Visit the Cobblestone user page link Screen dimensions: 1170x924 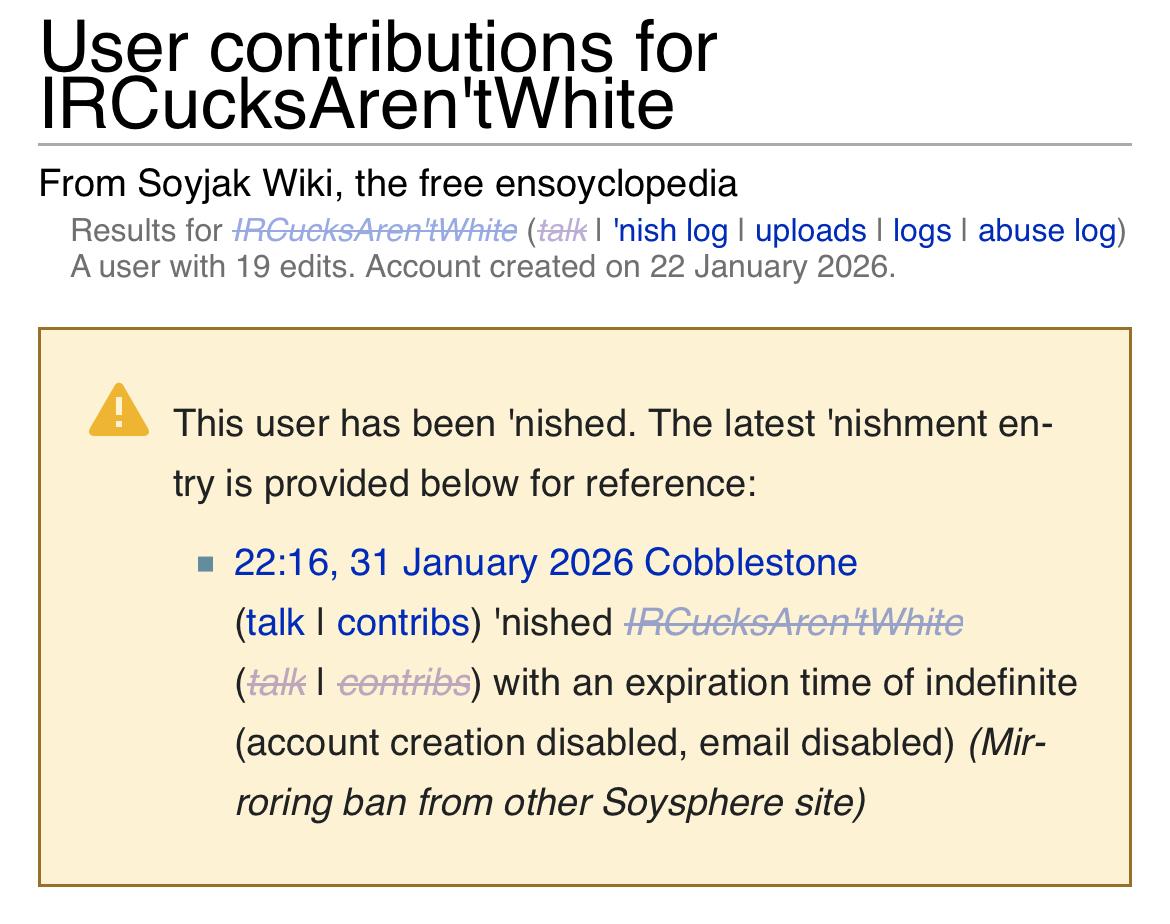click(x=751, y=562)
